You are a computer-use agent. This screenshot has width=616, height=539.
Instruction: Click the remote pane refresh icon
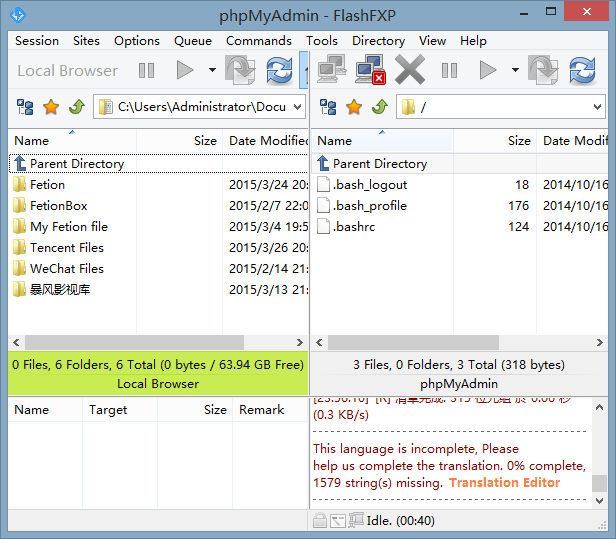pos(583,70)
